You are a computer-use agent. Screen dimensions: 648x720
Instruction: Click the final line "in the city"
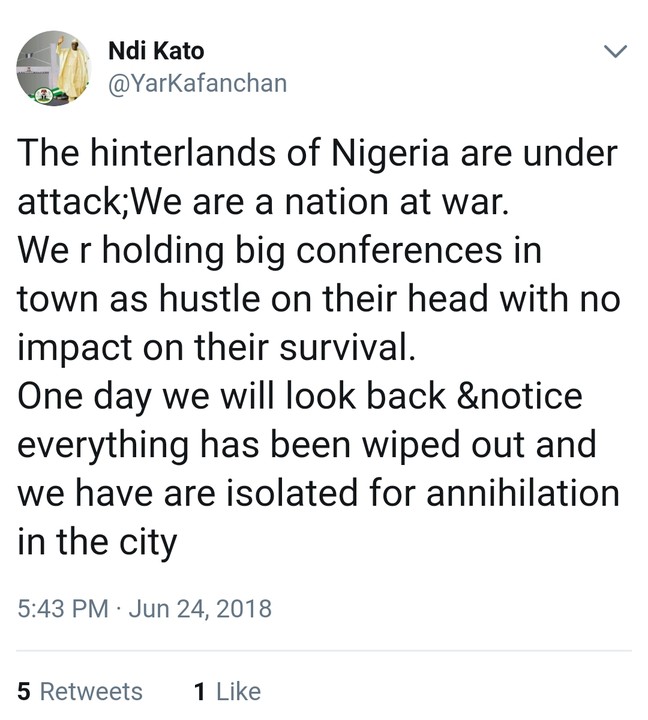point(97,542)
